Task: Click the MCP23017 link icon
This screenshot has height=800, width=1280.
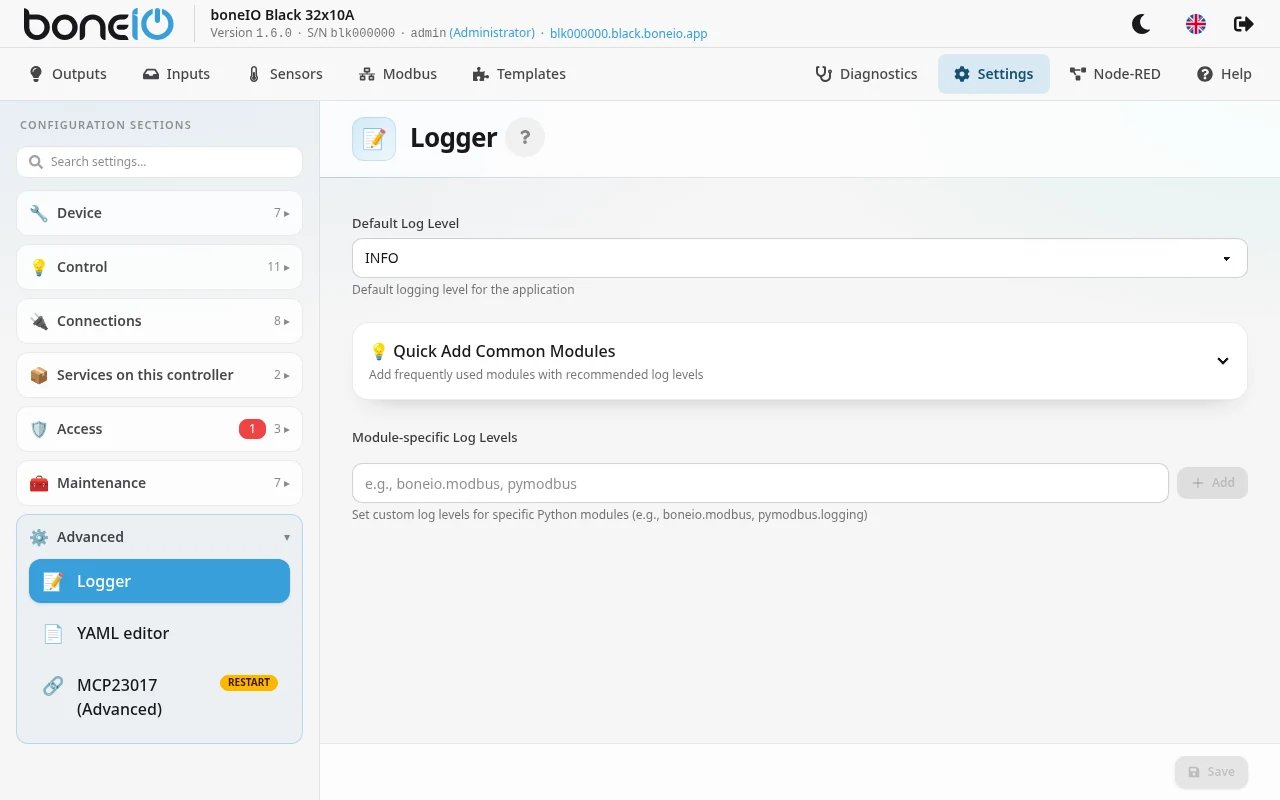Action: (x=53, y=686)
